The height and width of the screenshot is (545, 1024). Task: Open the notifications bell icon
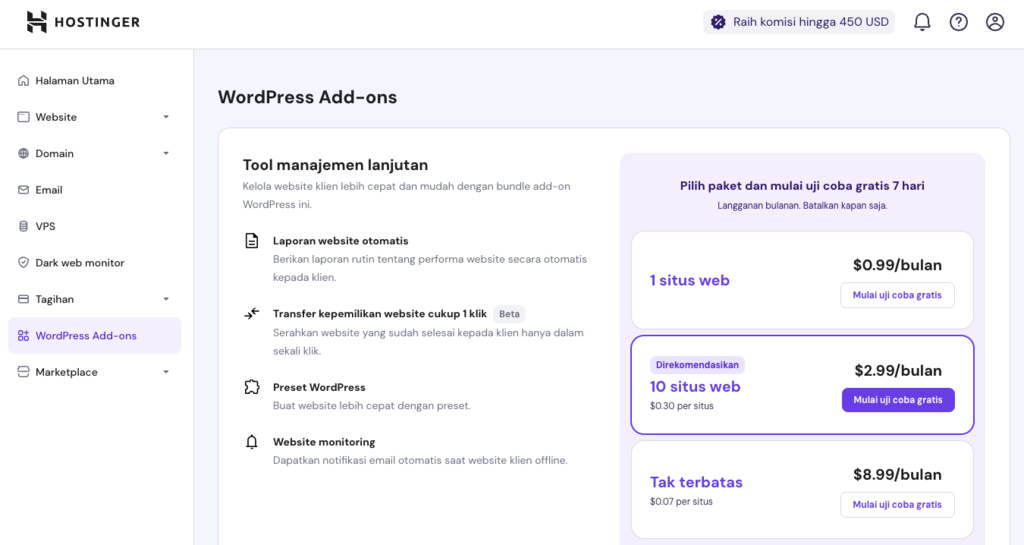tap(921, 22)
